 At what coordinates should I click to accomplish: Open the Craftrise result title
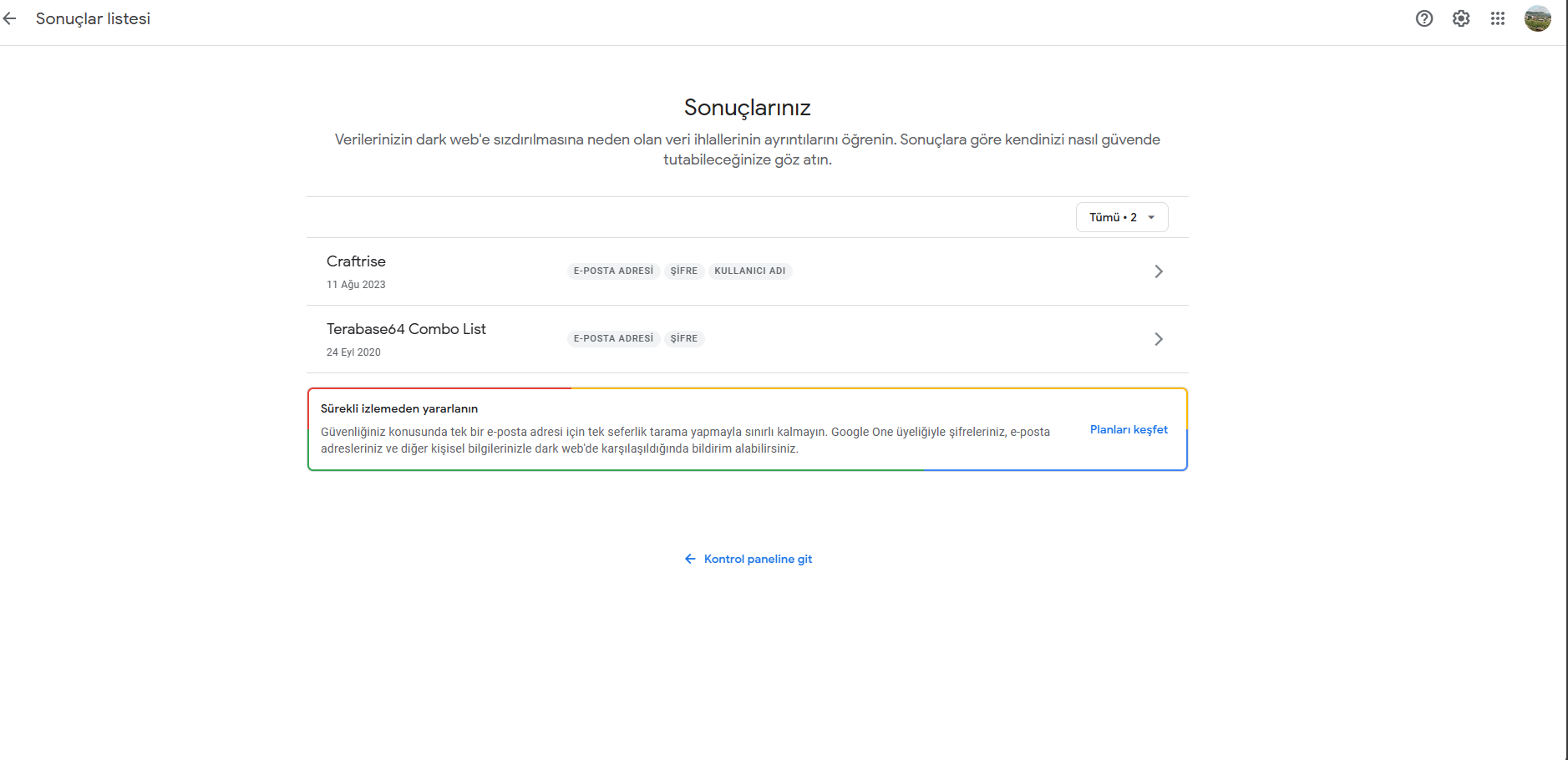click(356, 261)
